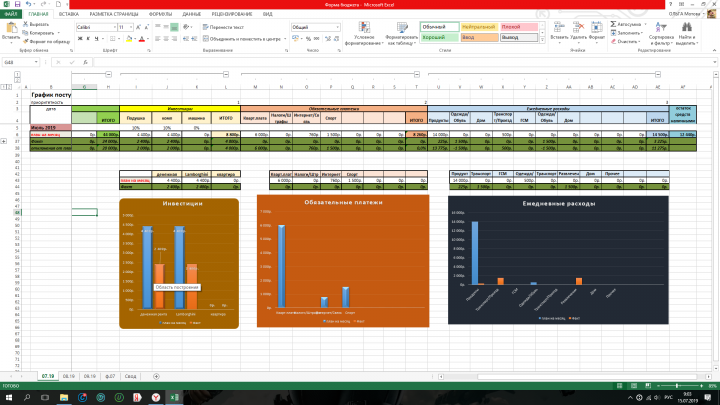Adjust the zoom slider in status bar
Screen dimensions: 720x405
tap(678, 386)
